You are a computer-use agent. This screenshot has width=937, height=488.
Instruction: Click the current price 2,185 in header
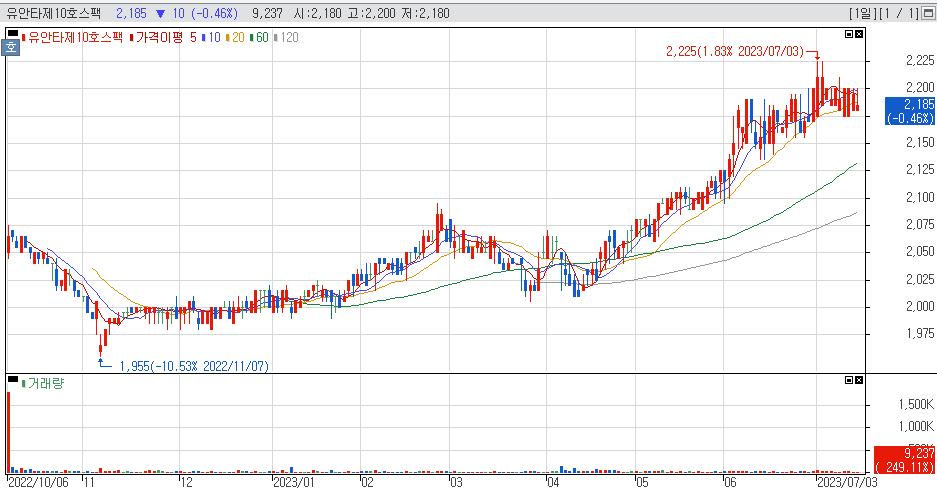pyautogui.click(x=131, y=13)
